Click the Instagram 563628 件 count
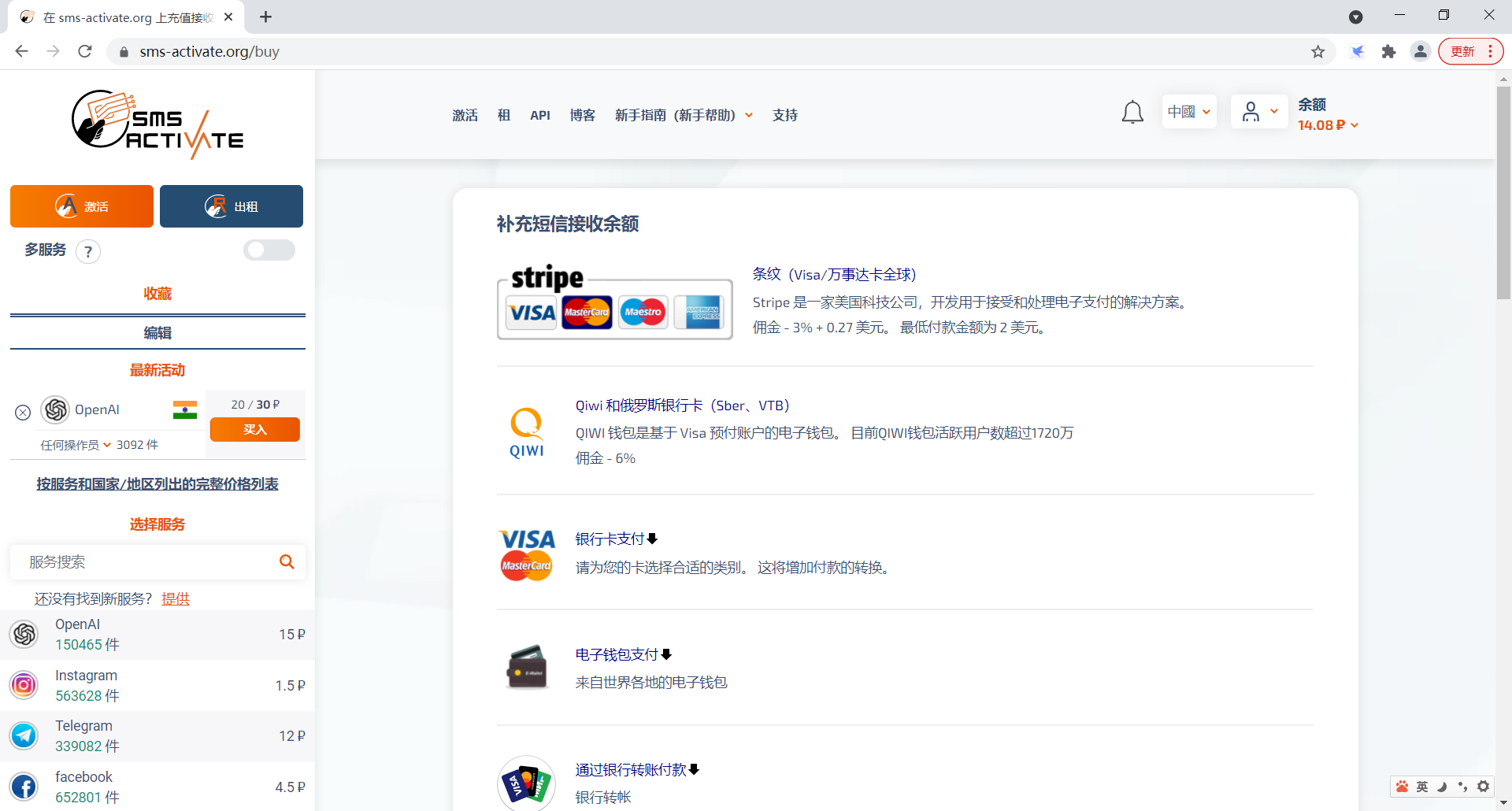 [87, 695]
